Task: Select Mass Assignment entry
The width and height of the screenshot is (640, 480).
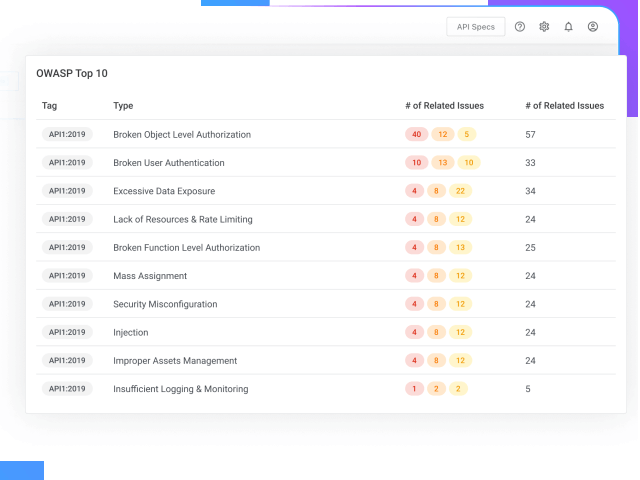Action: coord(326,276)
